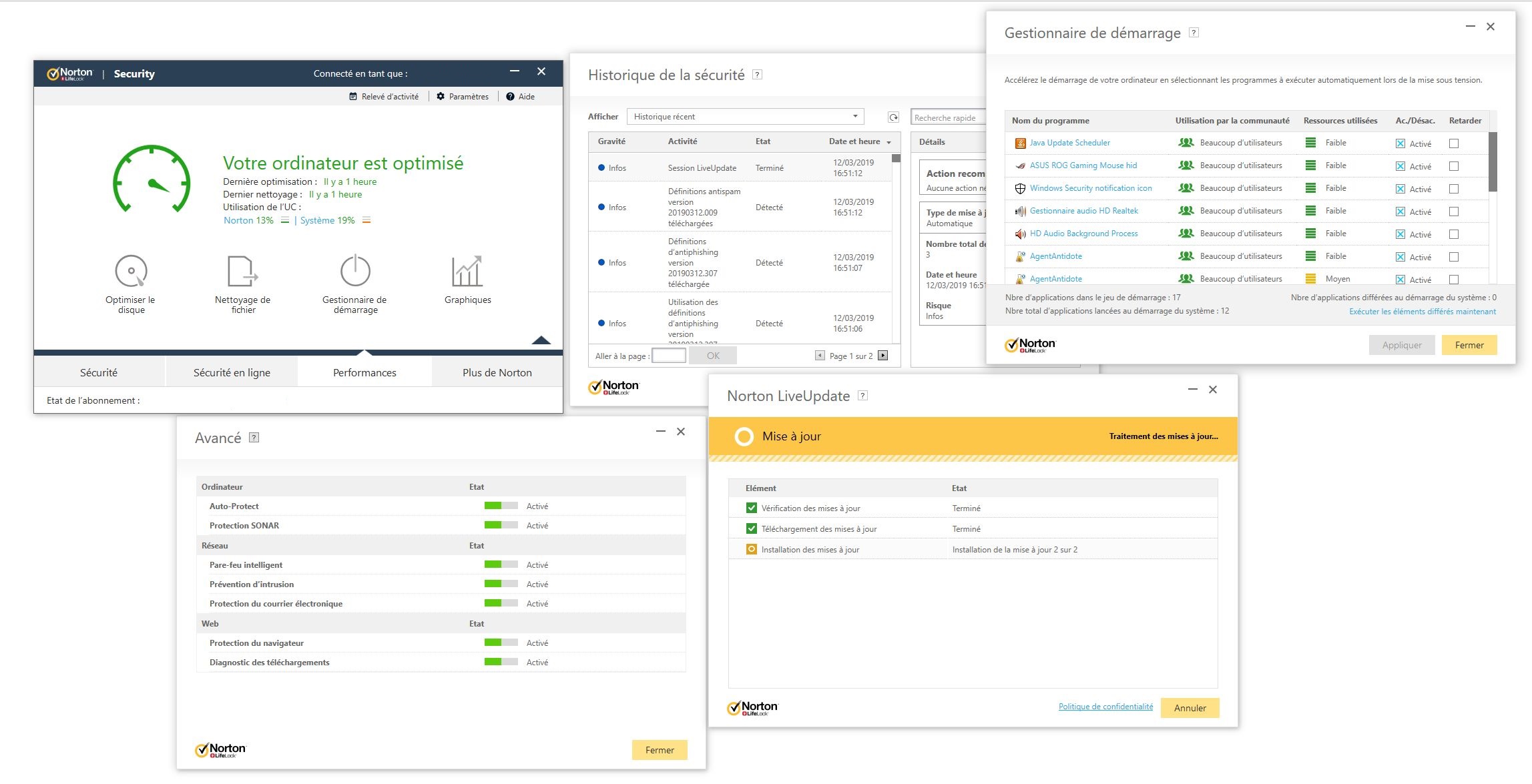
Task: Click help icon beside Gestionnaire de démarrage title
Action: click(1194, 33)
